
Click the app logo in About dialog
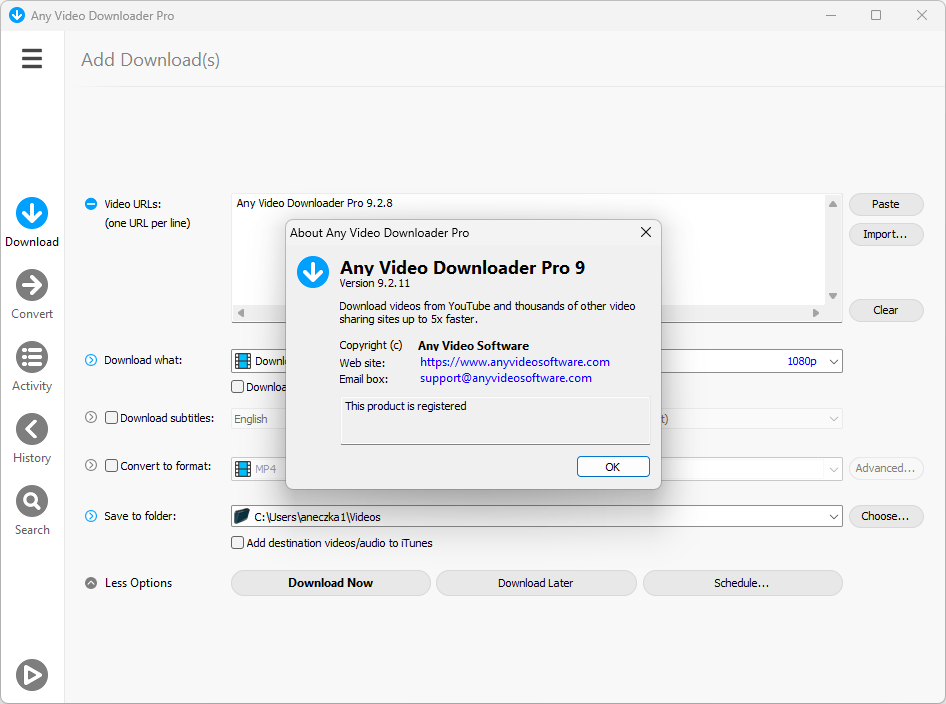point(313,271)
